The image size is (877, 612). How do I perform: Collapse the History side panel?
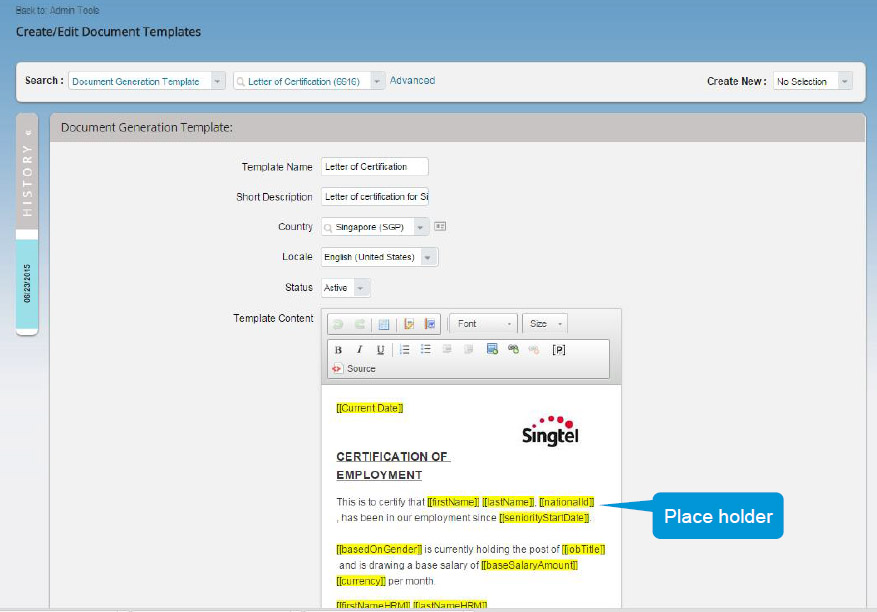(x=28, y=133)
